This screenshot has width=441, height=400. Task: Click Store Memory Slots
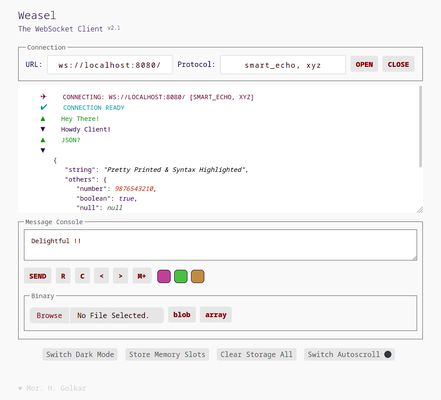tap(167, 354)
